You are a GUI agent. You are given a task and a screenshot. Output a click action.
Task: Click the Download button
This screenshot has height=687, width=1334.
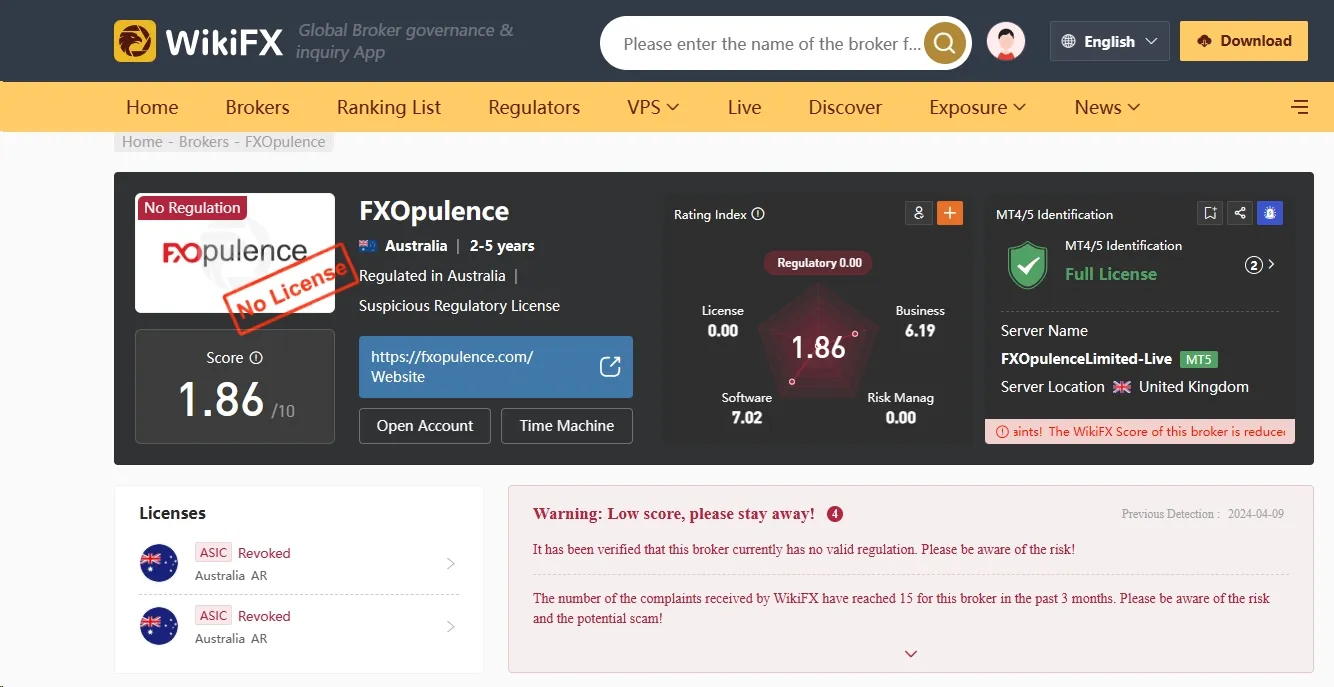(1244, 41)
